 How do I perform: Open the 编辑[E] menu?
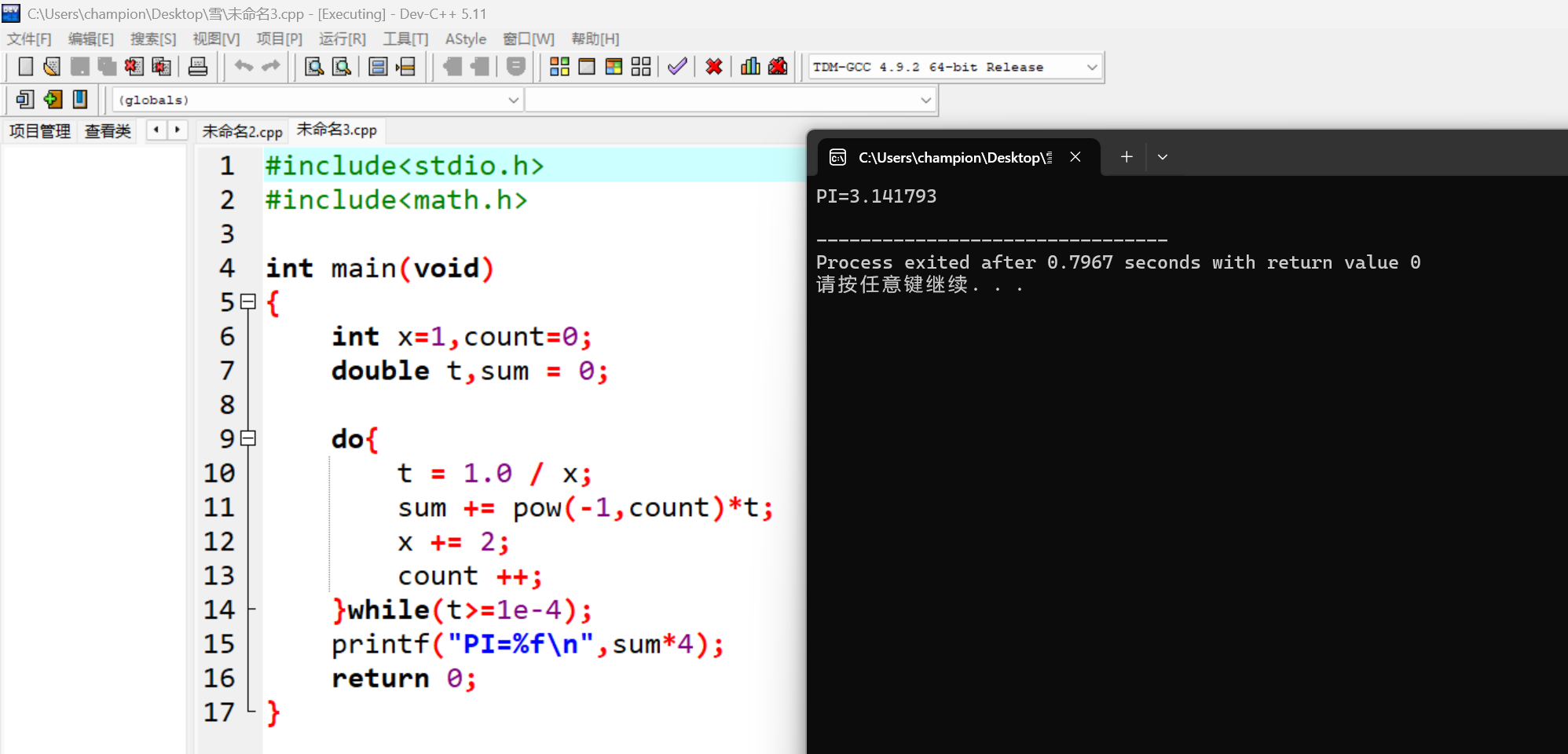point(91,39)
